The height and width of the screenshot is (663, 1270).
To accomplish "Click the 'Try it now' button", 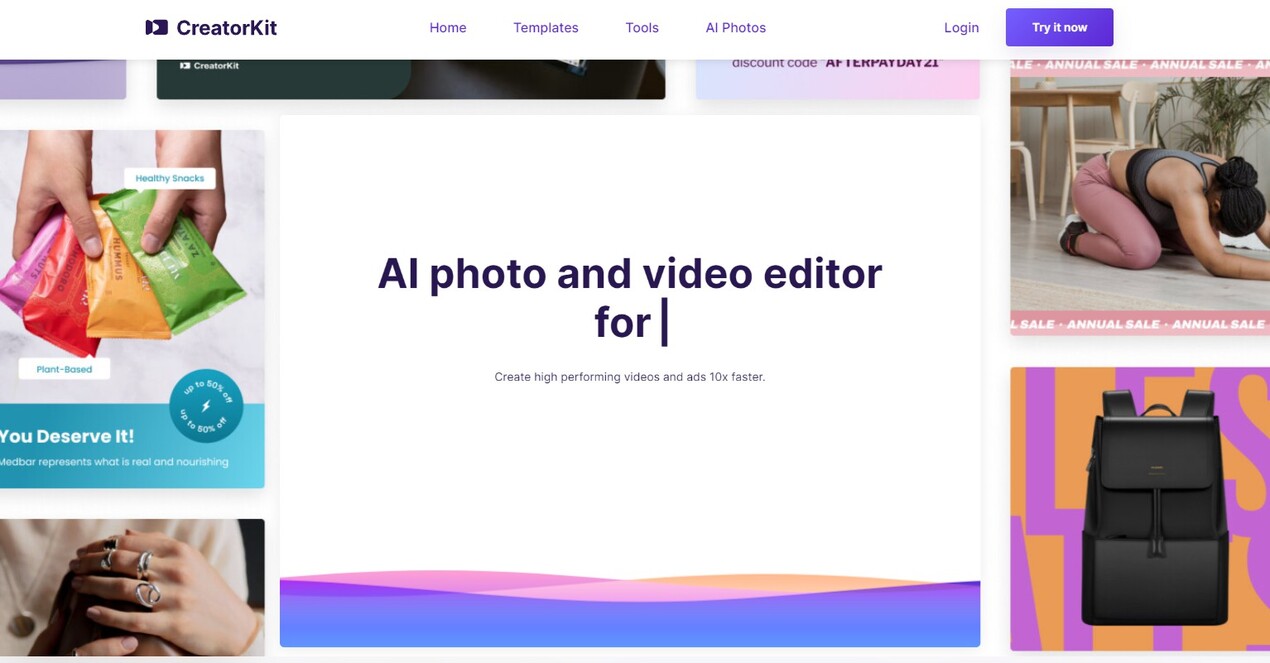I will pos(1059,27).
